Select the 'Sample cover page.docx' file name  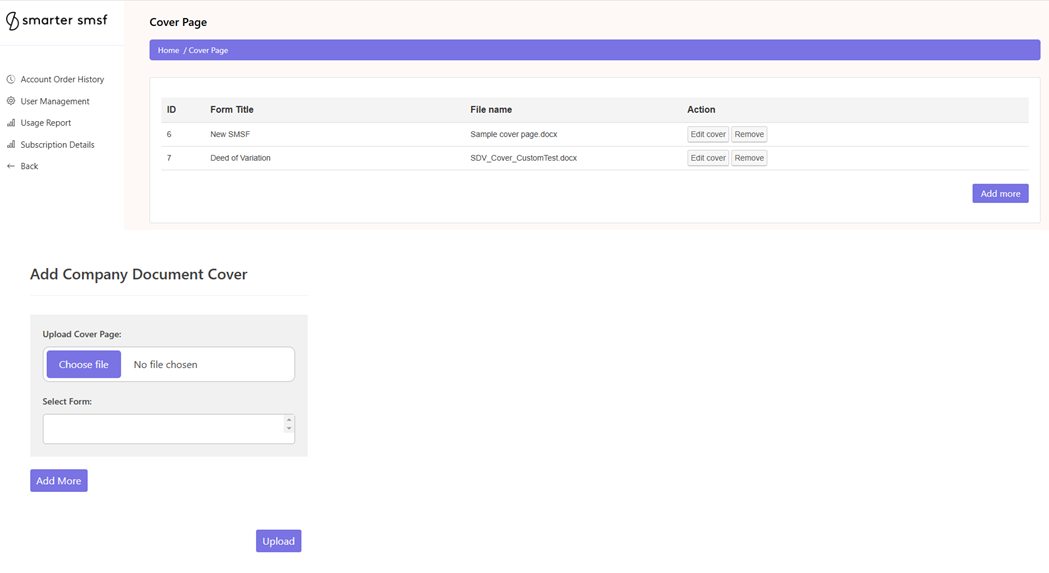[x=514, y=134]
